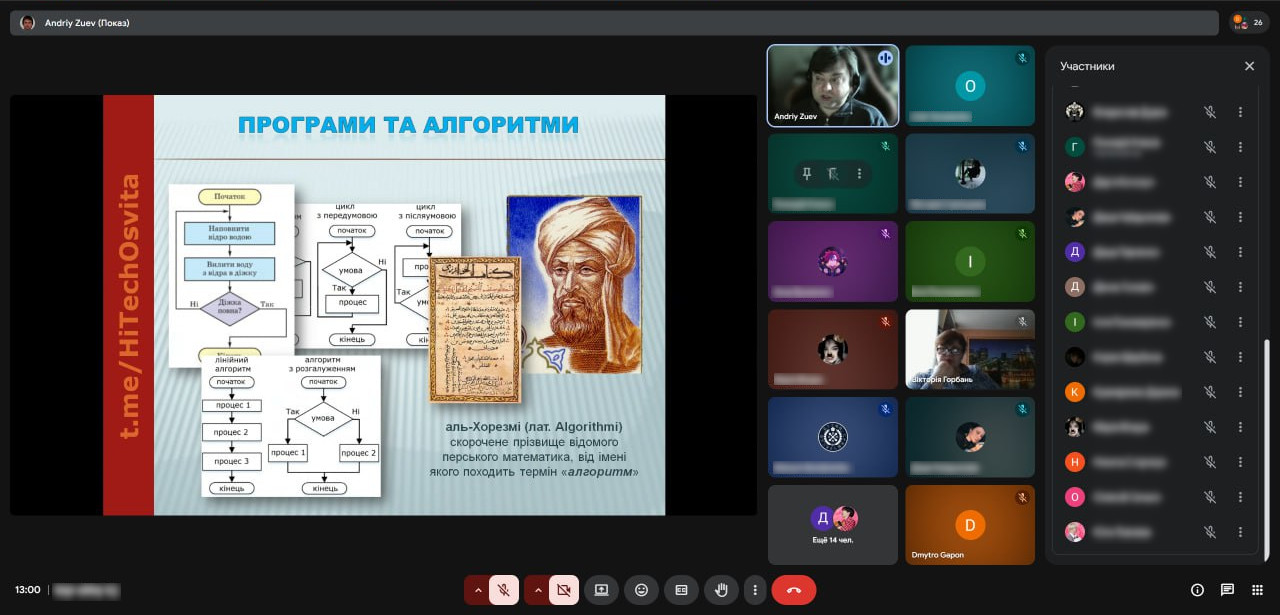Toggle closed captions on
The width and height of the screenshot is (1280, 615).
pyautogui.click(x=681, y=590)
